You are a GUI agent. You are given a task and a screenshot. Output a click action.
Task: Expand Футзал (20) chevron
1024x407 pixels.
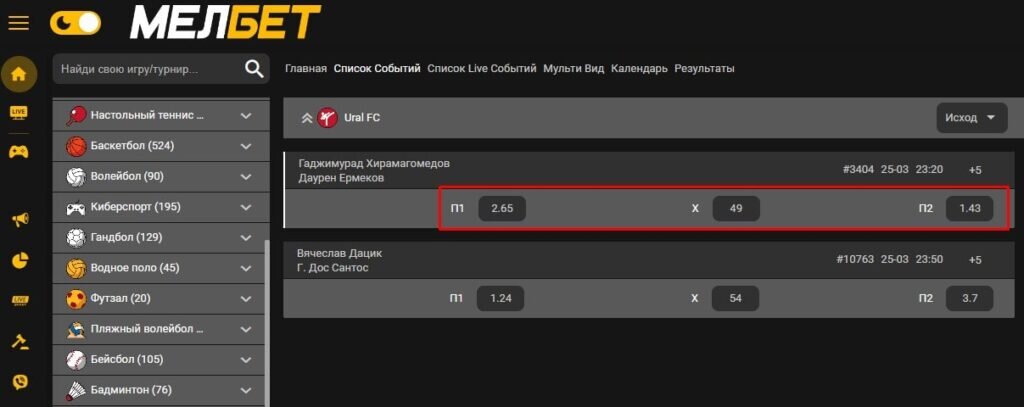(246, 299)
